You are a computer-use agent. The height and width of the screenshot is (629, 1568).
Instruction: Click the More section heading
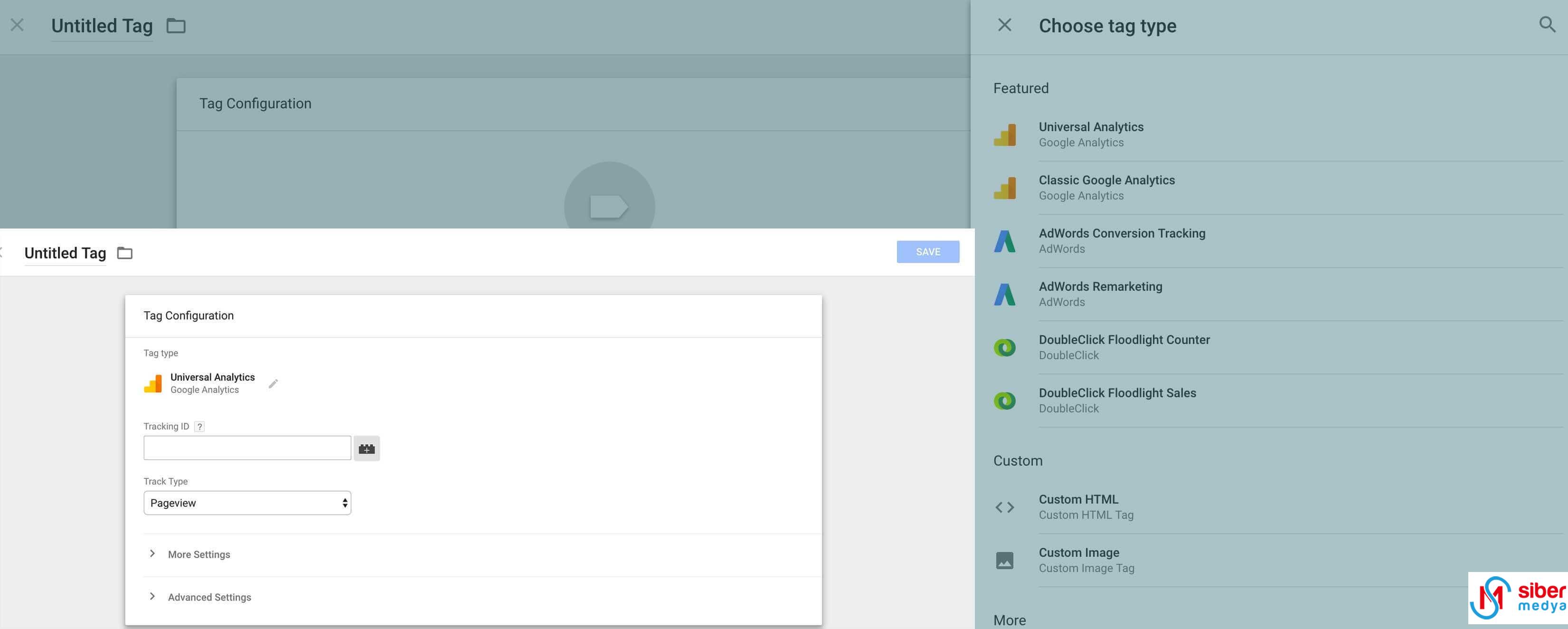(1009, 620)
